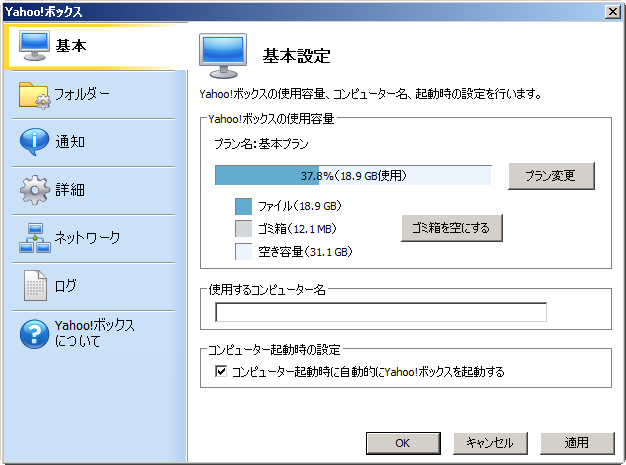626x465 pixels.
Task: Click the document icon beside ログ
Action: [x=35, y=285]
